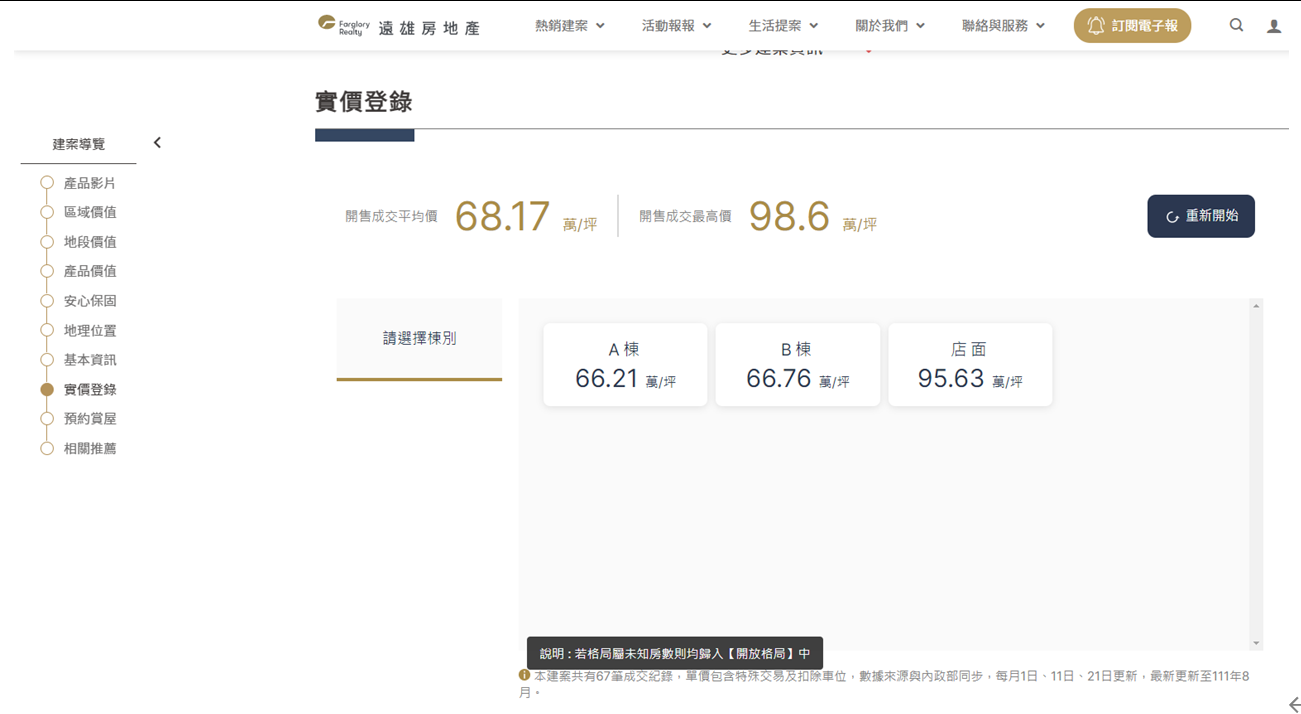1301x714 pixels.
Task: Expand the 聯絡與服務 dropdown menu
Action: (x=1002, y=26)
